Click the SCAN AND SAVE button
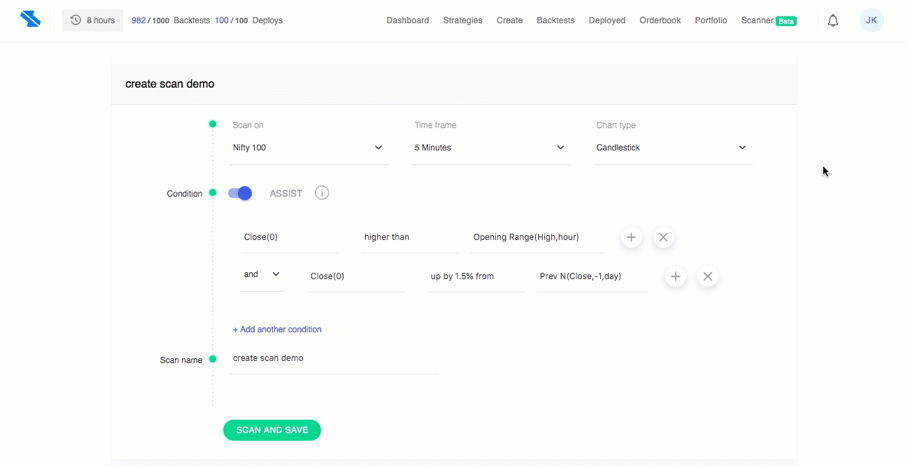This screenshot has width=908, height=466. click(x=272, y=430)
